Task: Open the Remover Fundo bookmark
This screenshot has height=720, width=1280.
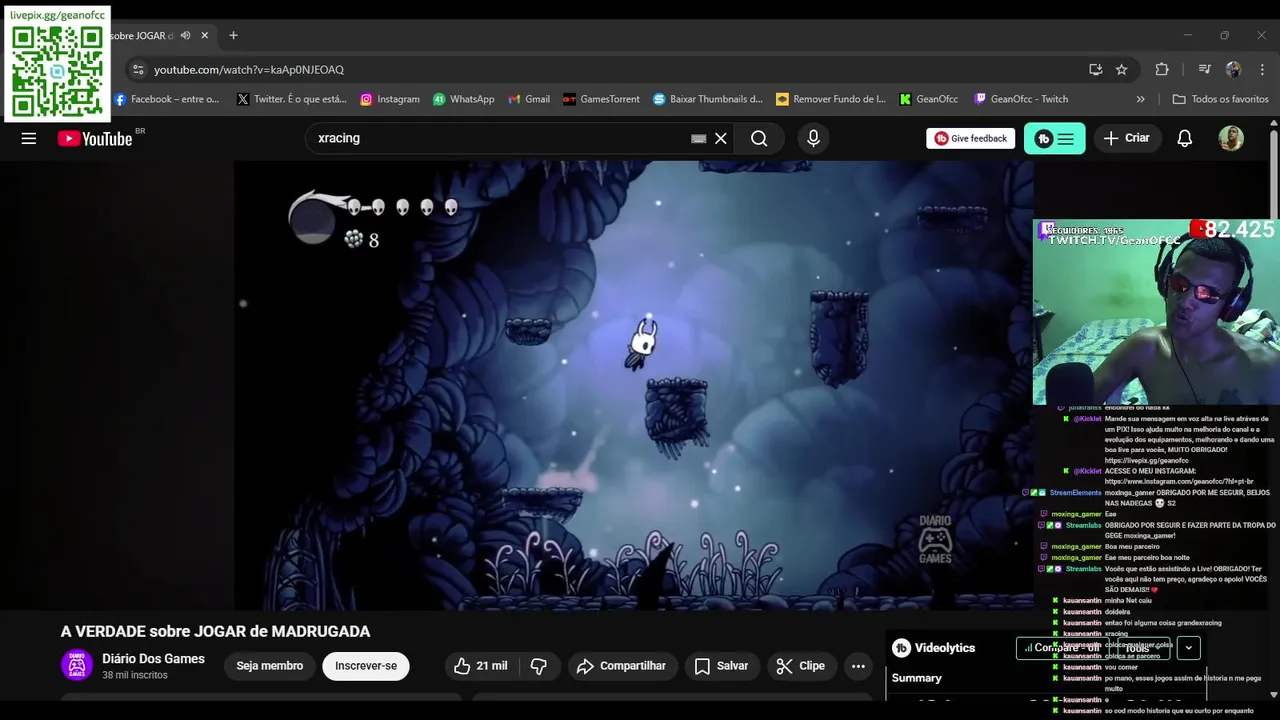Action: [831, 99]
